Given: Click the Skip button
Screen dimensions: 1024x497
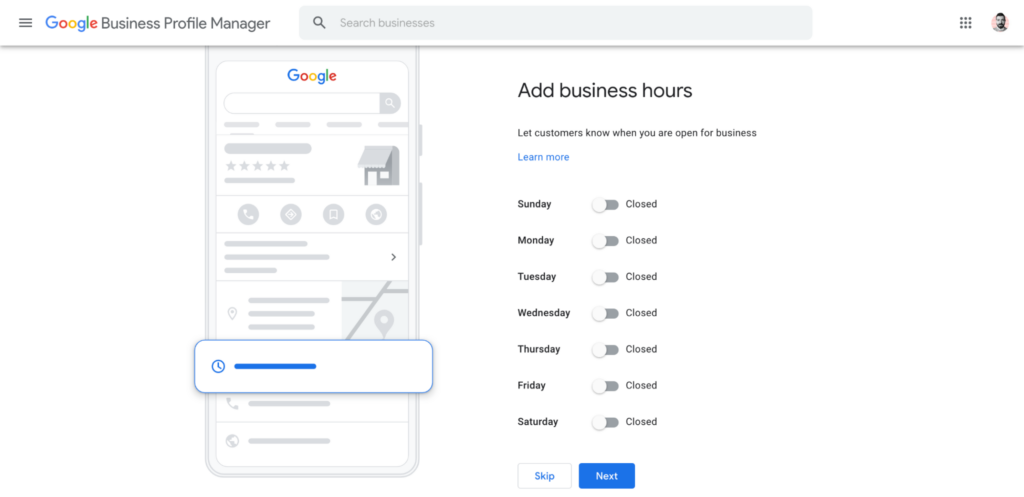Looking at the screenshot, I should pos(545,476).
